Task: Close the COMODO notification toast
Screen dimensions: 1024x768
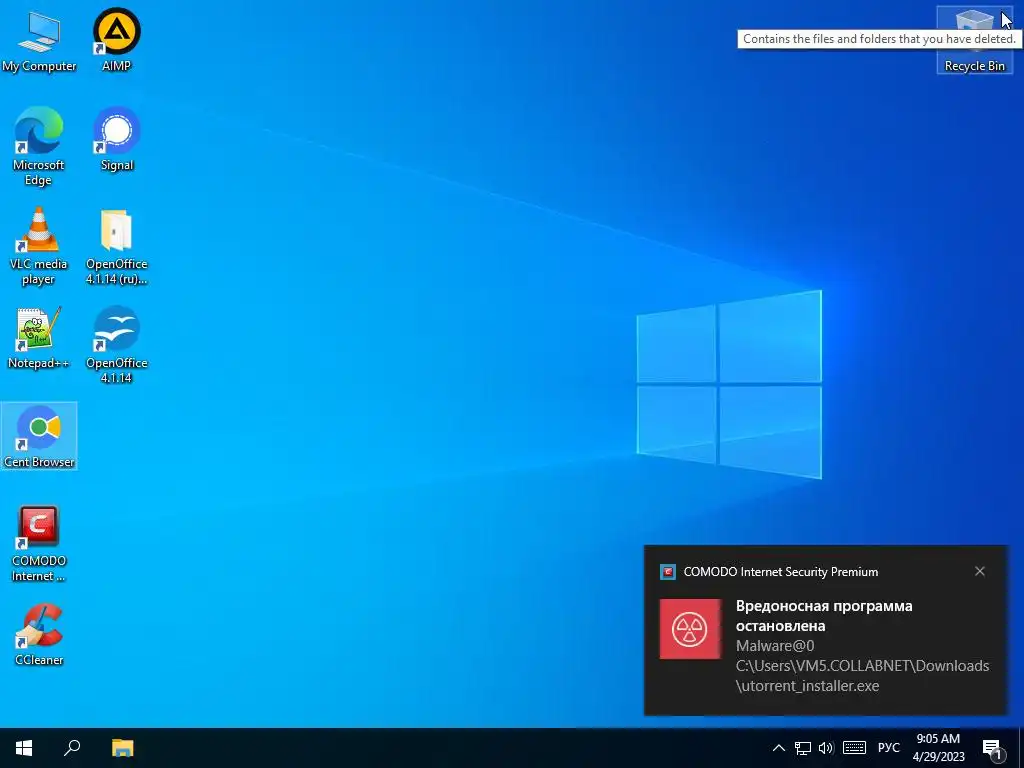Action: (x=980, y=571)
